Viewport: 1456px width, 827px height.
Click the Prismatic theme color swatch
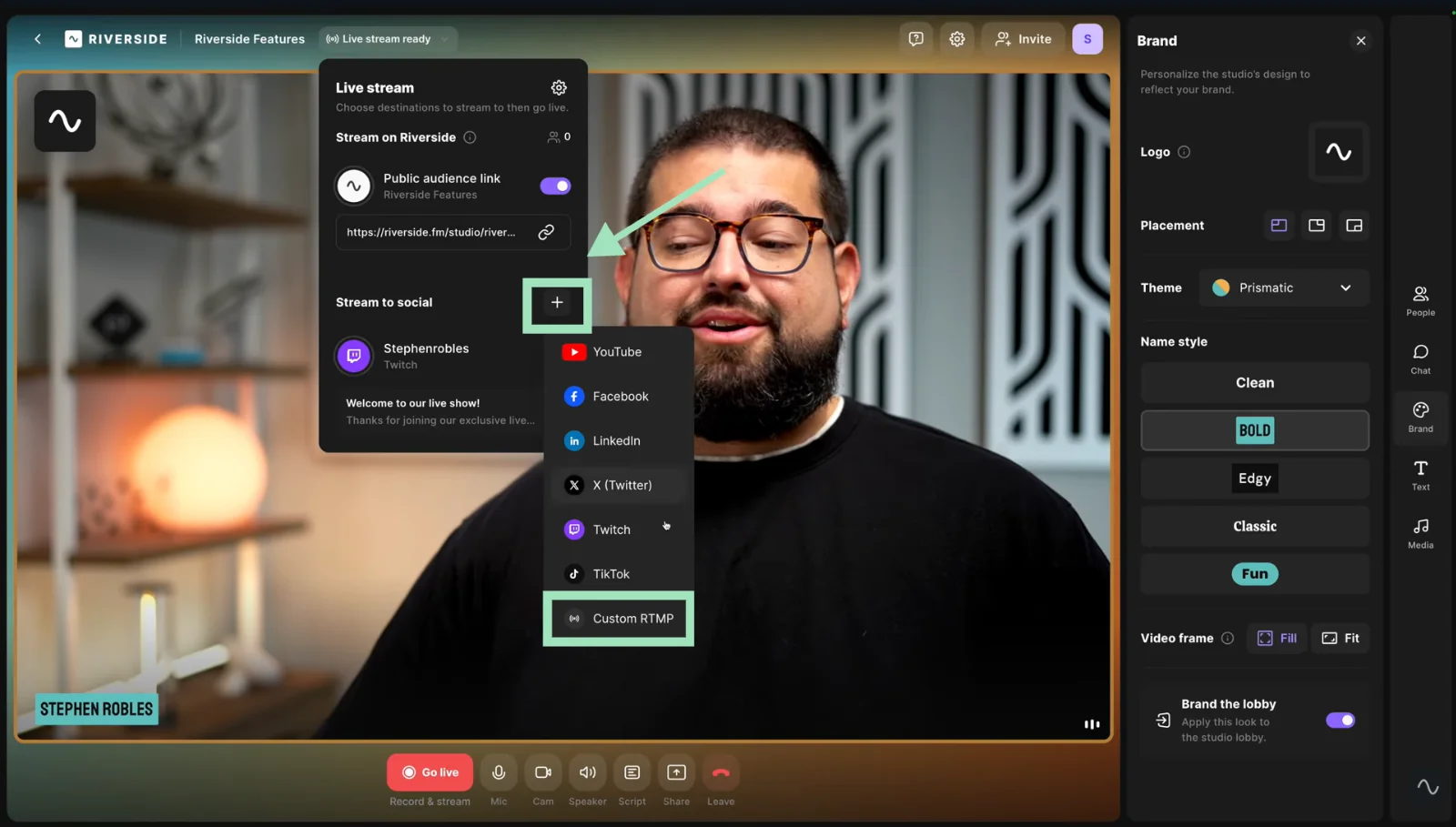1221,287
